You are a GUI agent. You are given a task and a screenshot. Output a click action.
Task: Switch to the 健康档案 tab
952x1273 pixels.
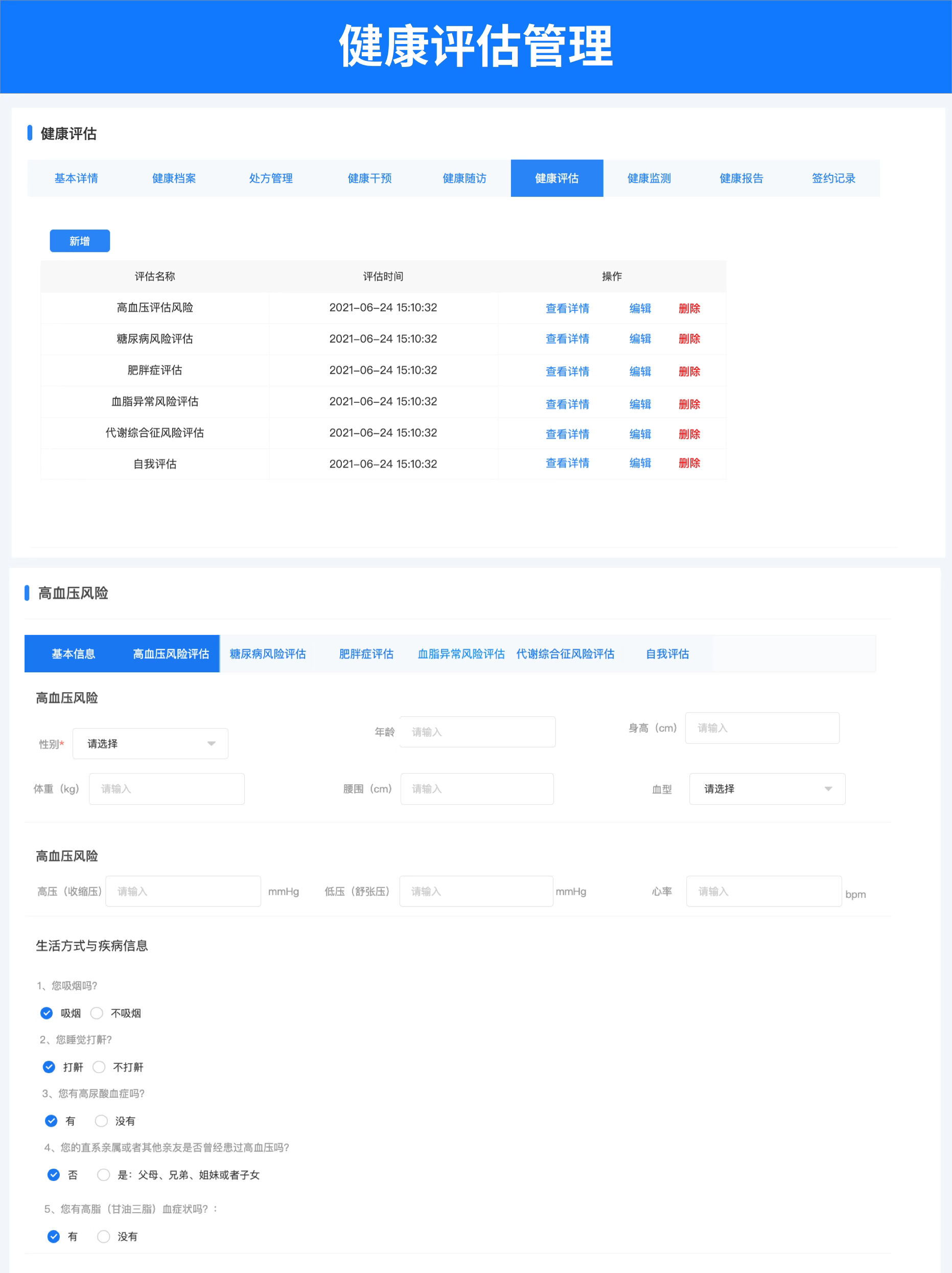tap(174, 178)
